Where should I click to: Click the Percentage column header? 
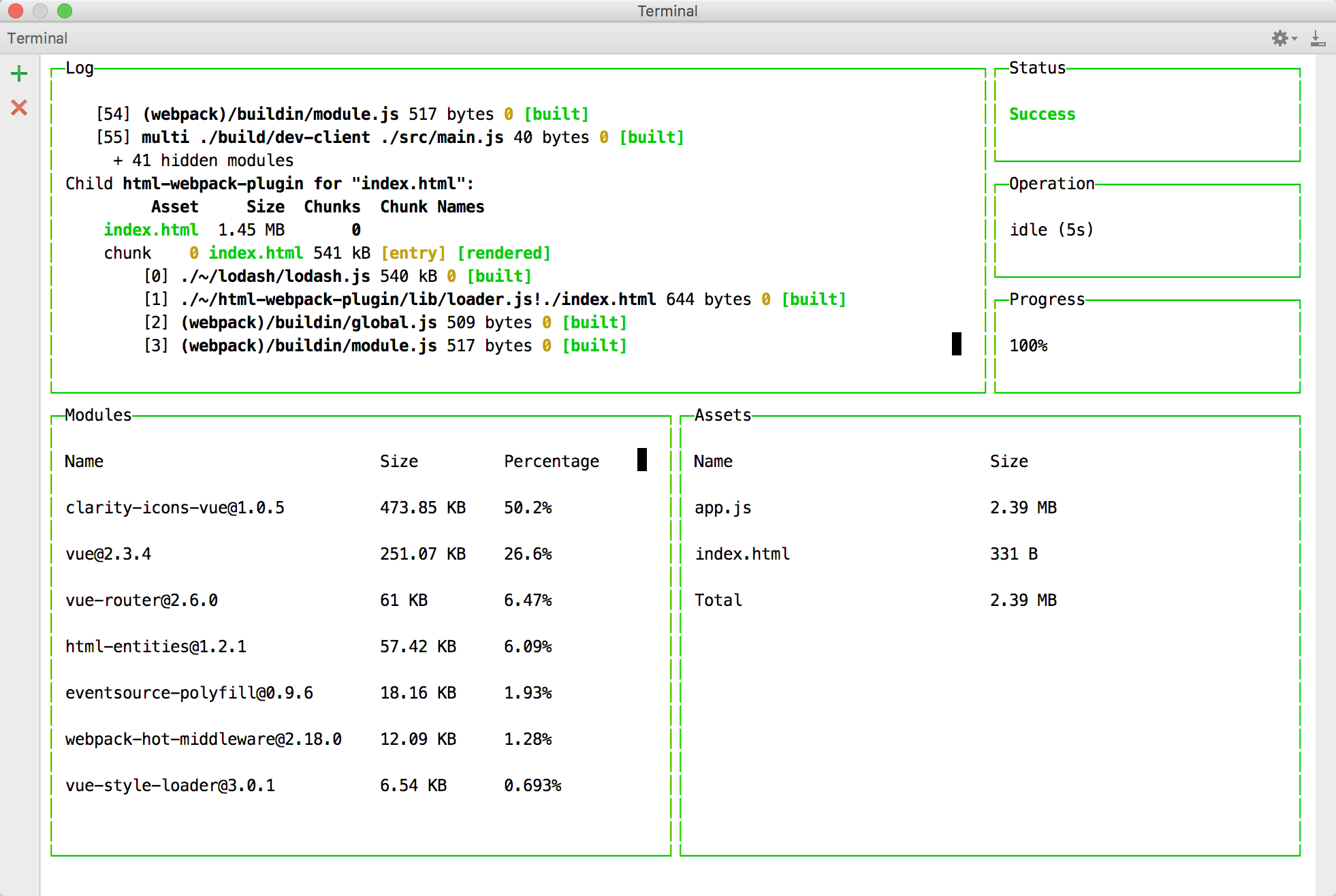552,462
